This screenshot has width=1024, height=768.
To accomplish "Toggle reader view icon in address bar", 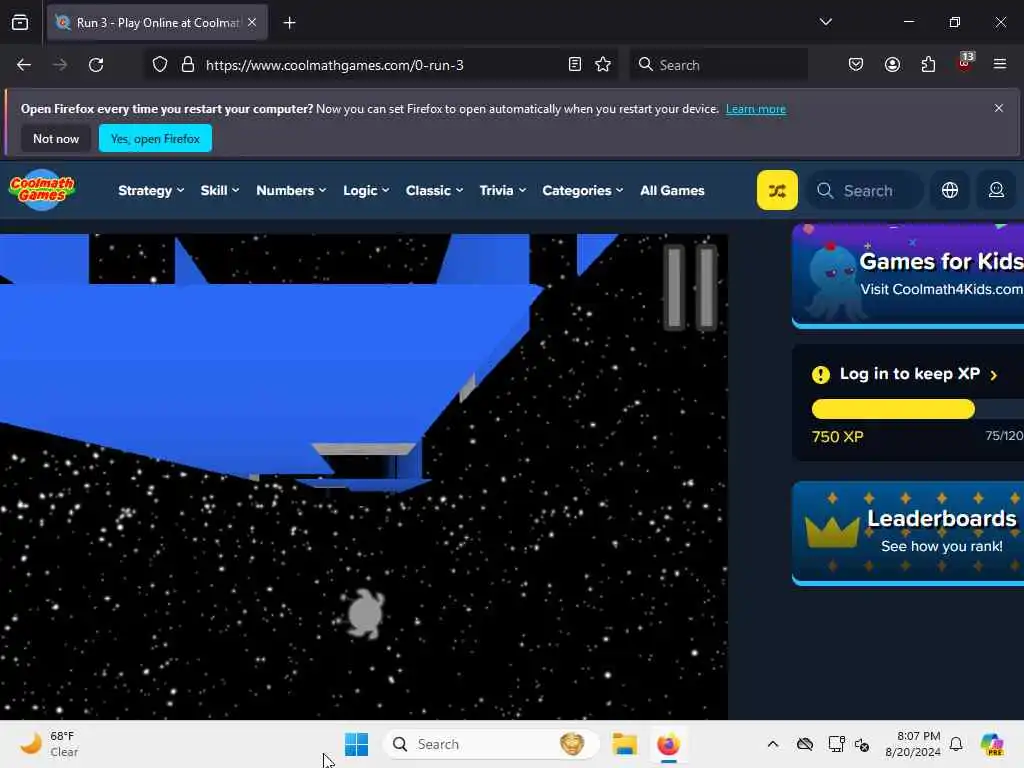I will [575, 65].
